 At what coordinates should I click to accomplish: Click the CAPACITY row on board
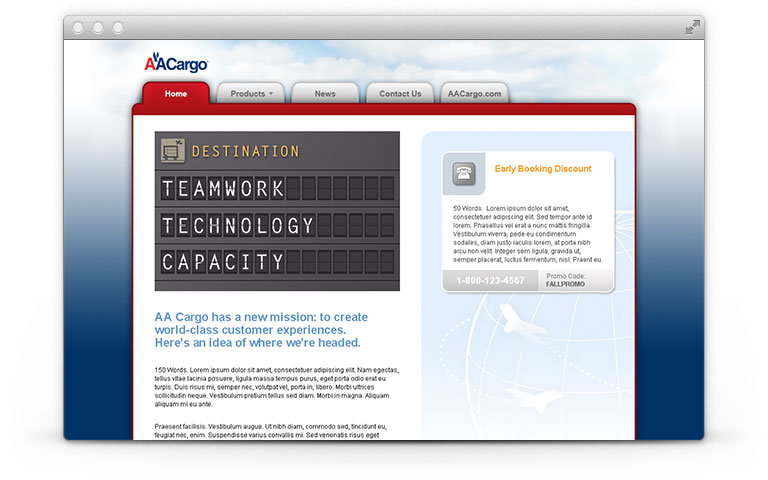click(x=277, y=262)
